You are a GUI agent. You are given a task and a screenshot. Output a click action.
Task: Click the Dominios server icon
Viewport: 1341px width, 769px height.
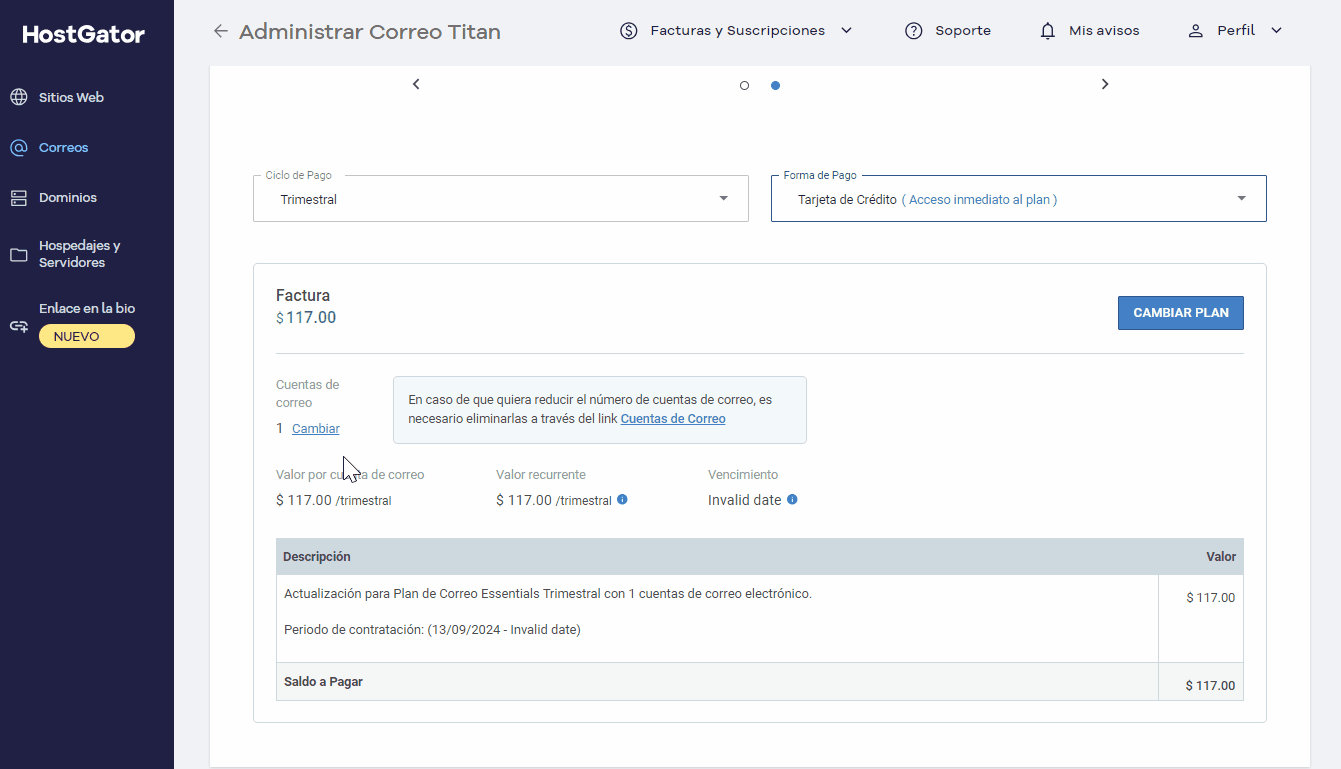point(18,197)
